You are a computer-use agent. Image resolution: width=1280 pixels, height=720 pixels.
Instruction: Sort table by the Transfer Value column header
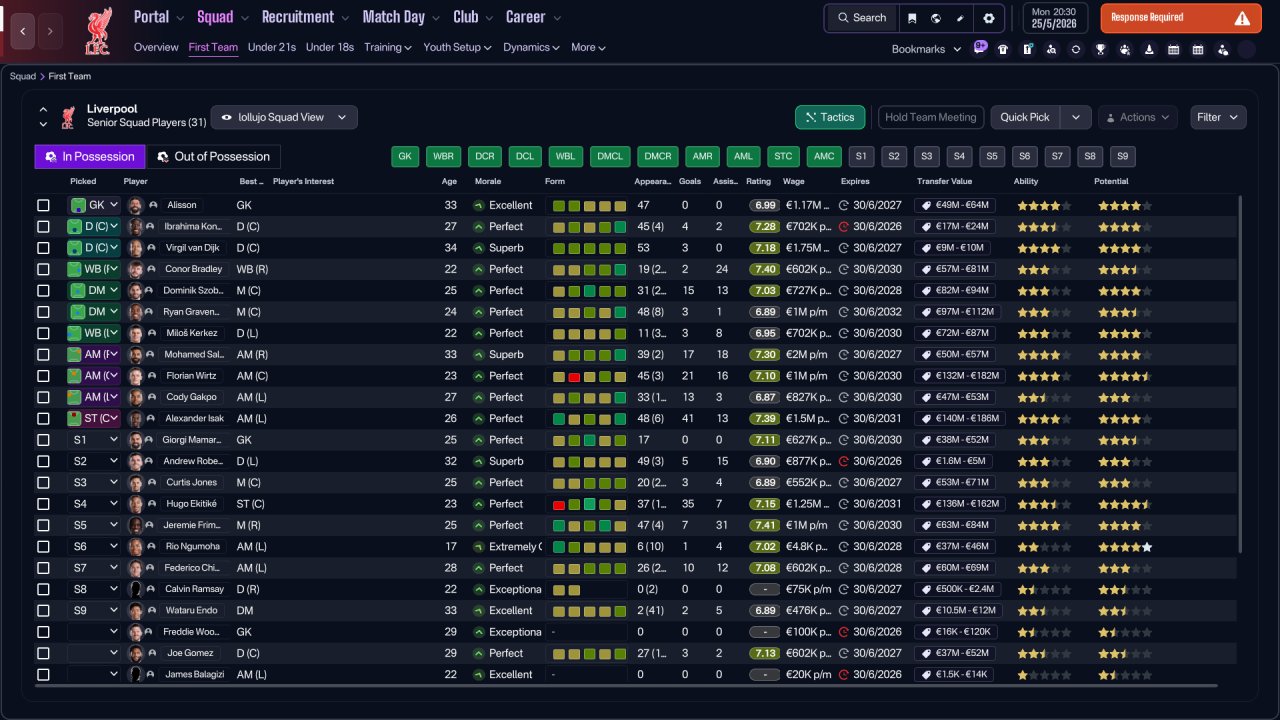pyautogui.click(x=944, y=181)
